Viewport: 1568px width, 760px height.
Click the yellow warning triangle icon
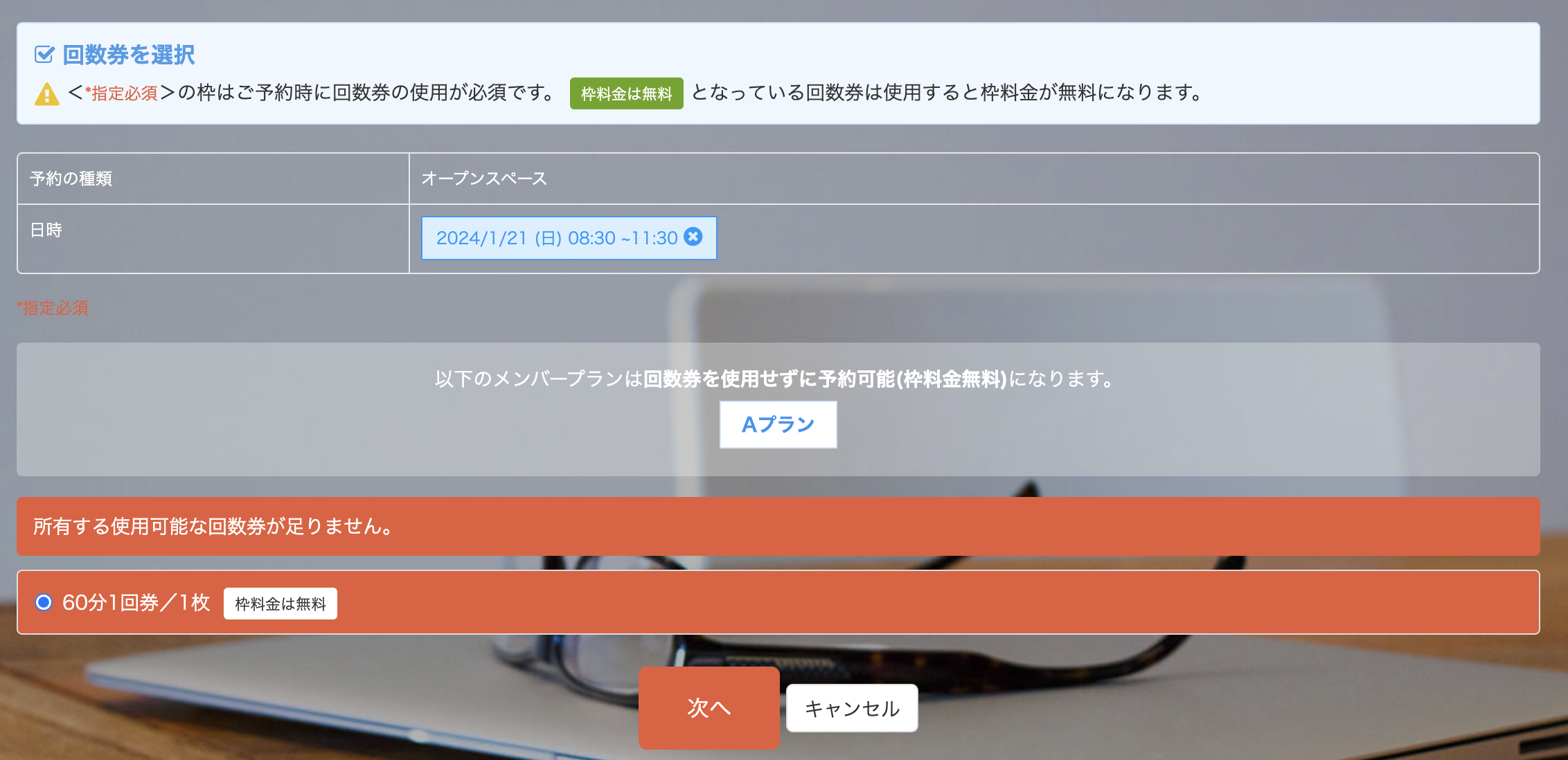coord(47,93)
